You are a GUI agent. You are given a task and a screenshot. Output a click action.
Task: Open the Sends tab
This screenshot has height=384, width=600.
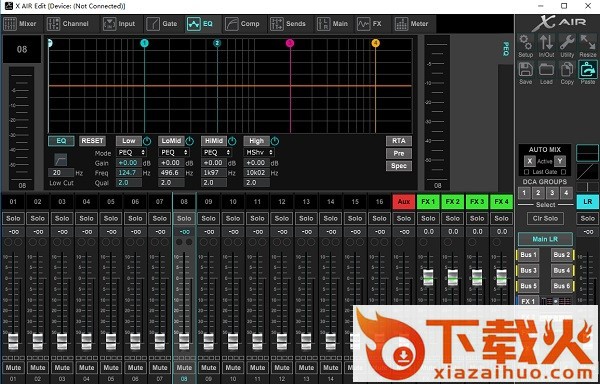pos(288,24)
